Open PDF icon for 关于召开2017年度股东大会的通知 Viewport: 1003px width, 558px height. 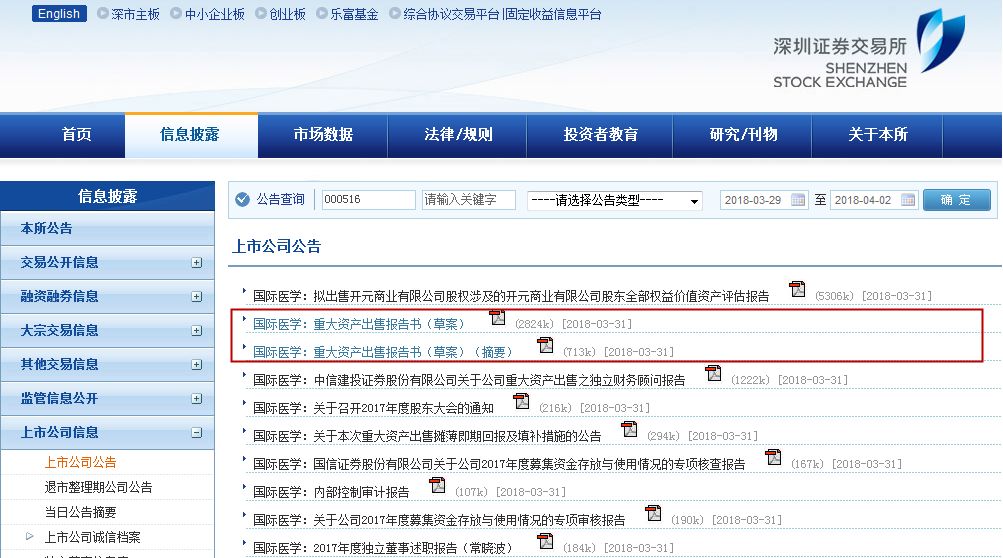tap(521, 401)
